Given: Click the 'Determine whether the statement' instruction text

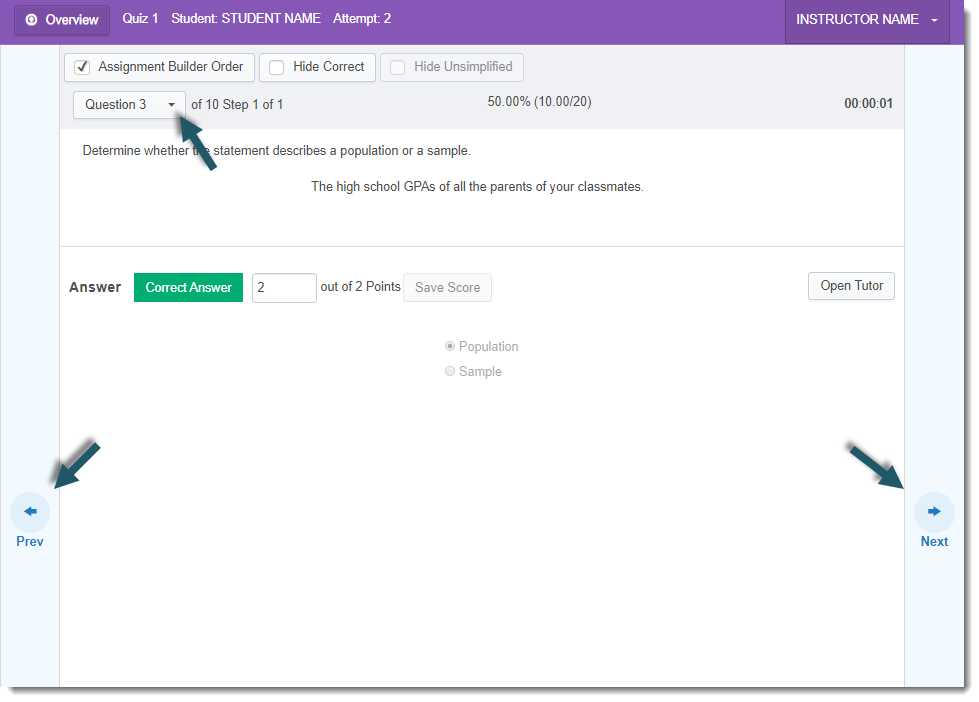Looking at the screenshot, I should click(x=277, y=151).
